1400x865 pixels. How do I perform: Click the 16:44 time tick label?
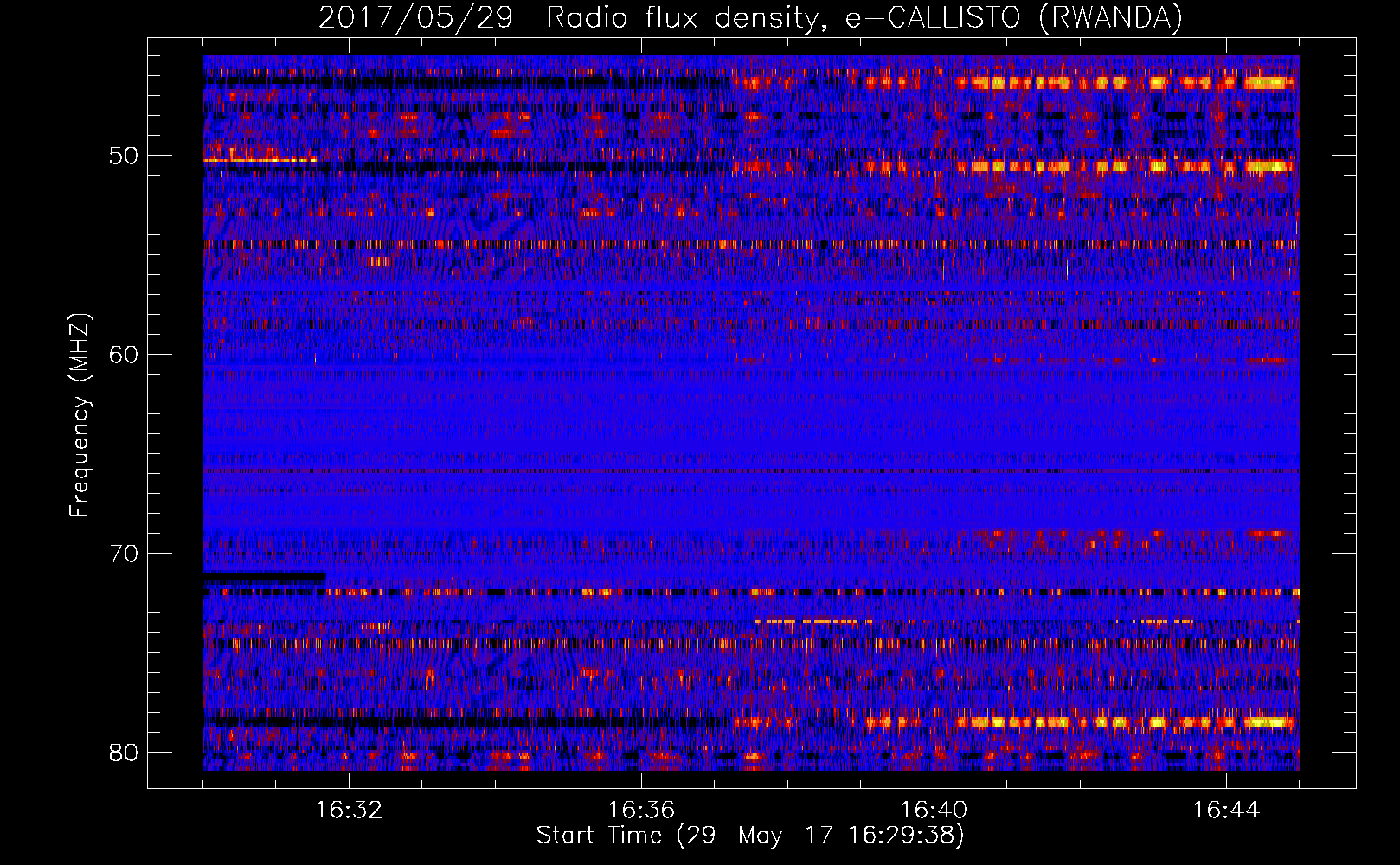point(1226,811)
